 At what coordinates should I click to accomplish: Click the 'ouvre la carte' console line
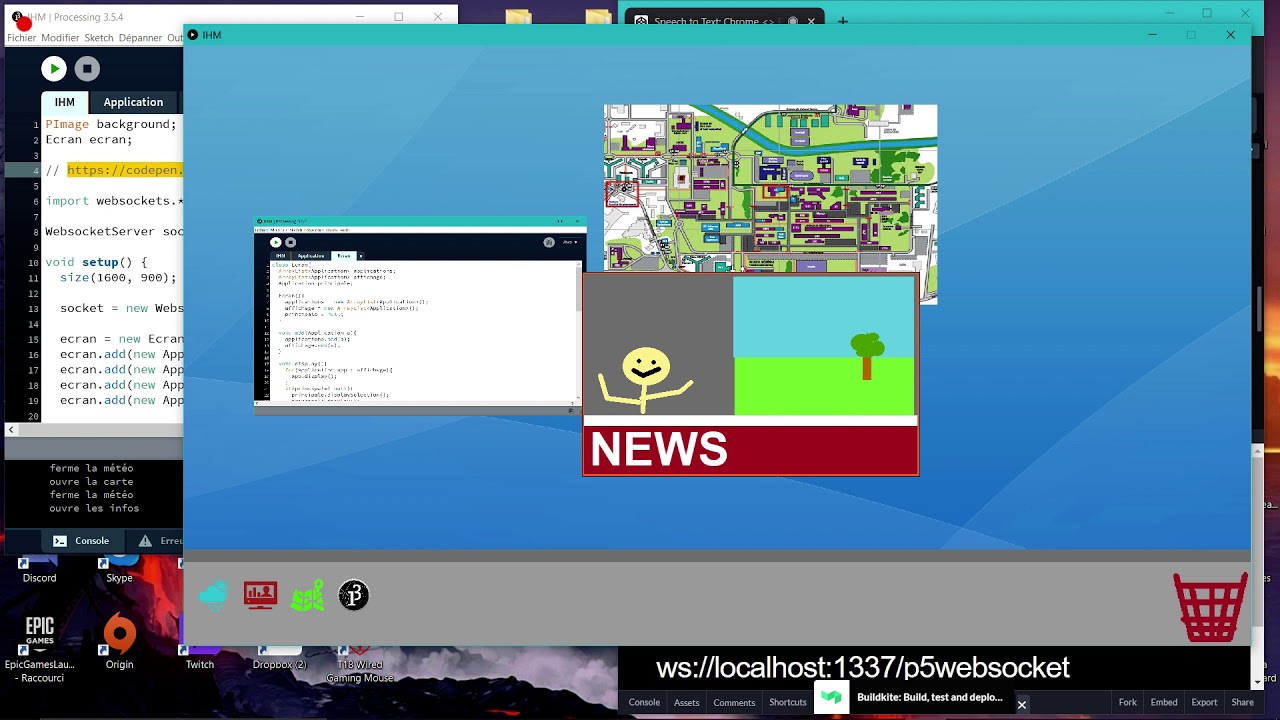coord(91,481)
